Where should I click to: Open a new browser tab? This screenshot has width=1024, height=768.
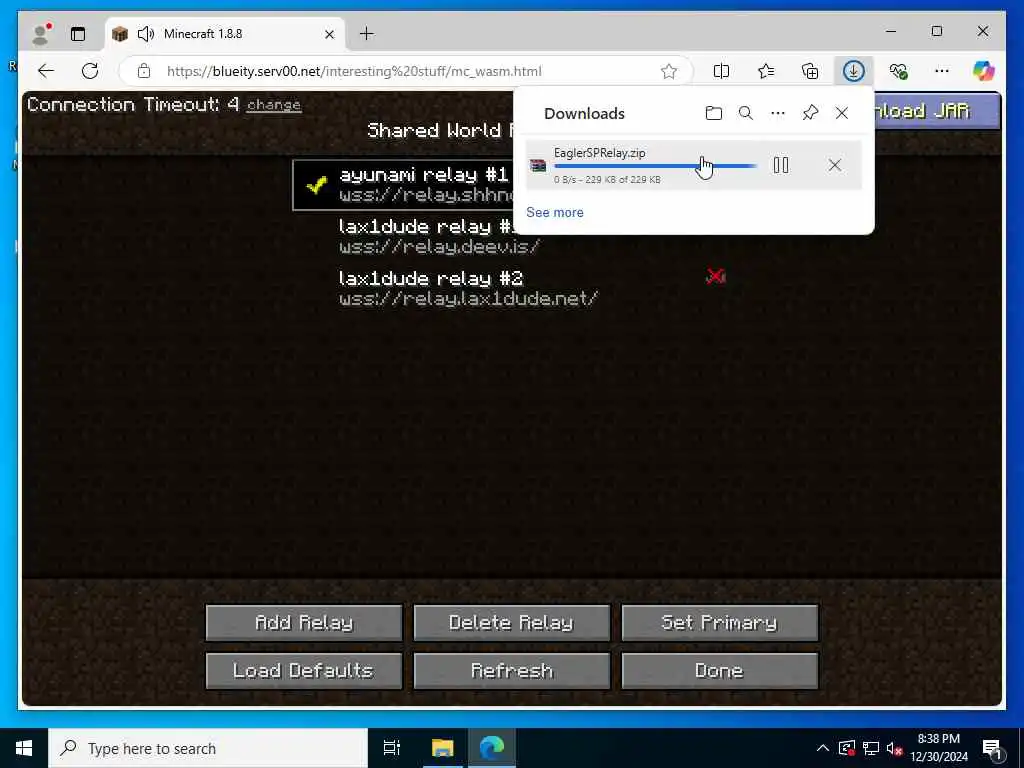point(367,33)
